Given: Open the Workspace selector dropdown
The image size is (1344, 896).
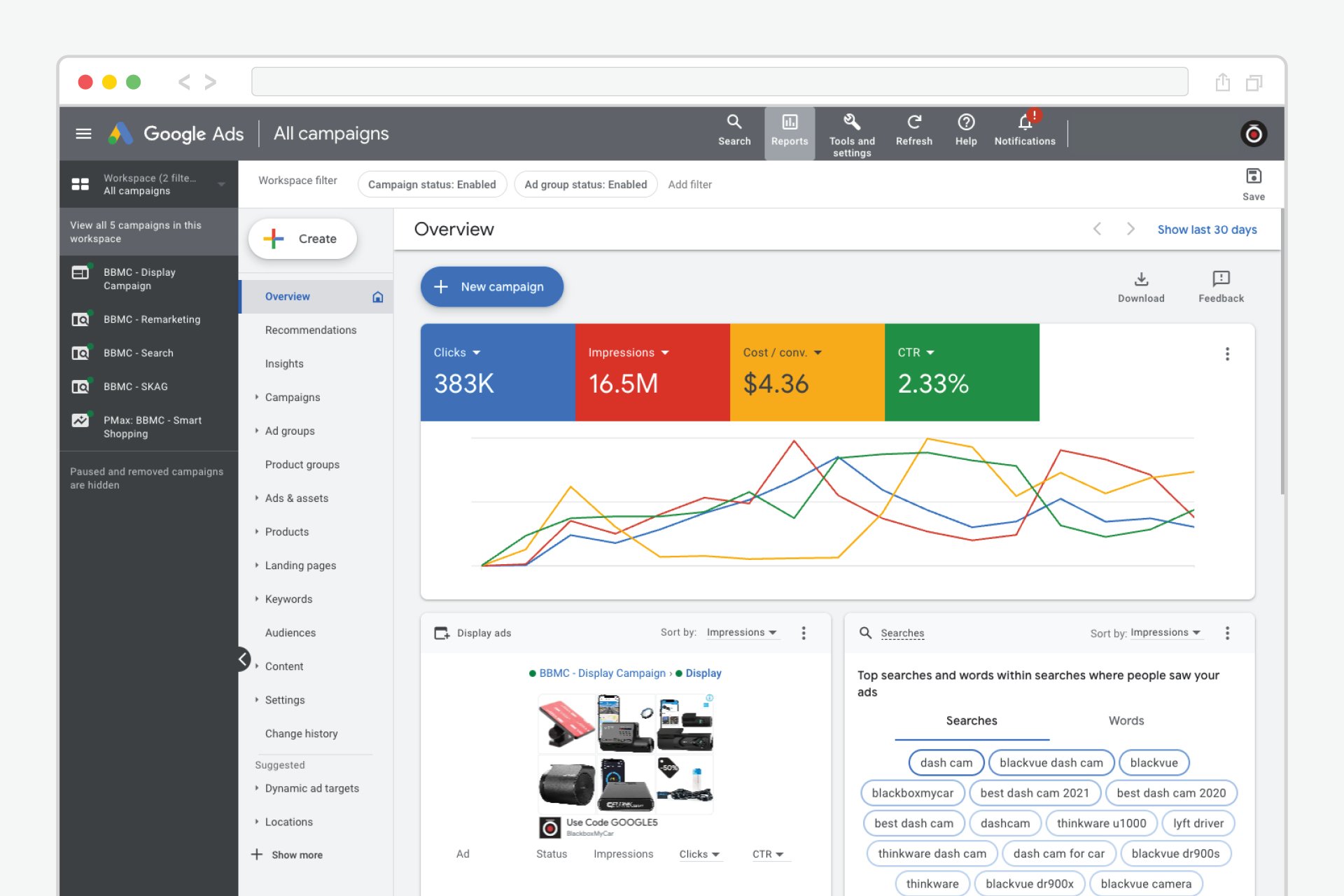Looking at the screenshot, I should pos(148,184).
